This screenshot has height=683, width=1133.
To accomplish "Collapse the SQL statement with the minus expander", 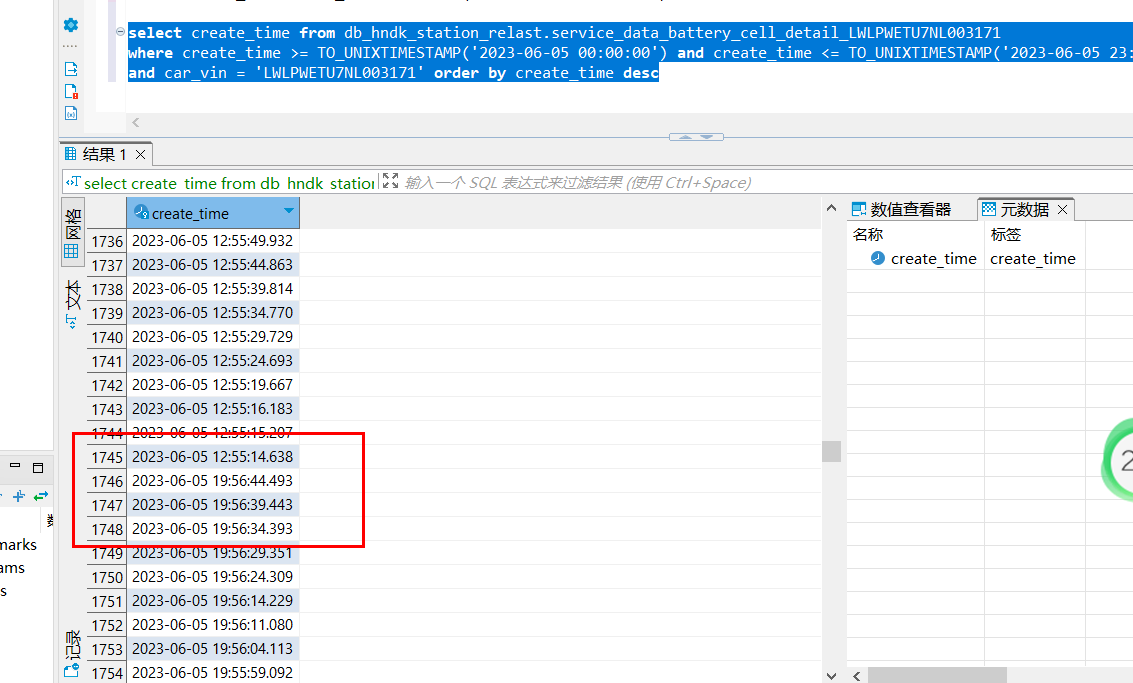I will (119, 31).
